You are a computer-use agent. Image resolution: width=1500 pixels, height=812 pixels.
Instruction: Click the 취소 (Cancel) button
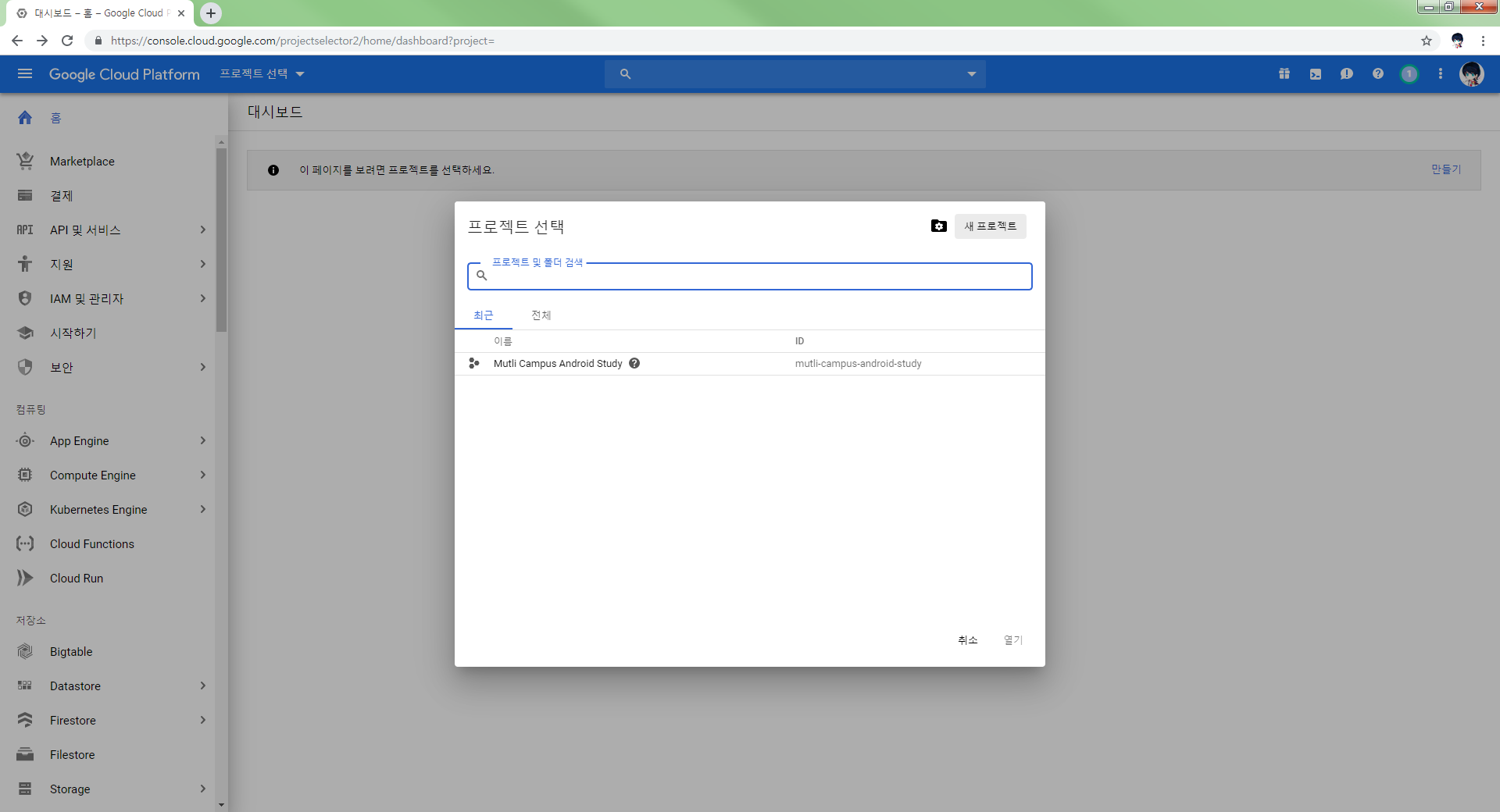coord(968,639)
